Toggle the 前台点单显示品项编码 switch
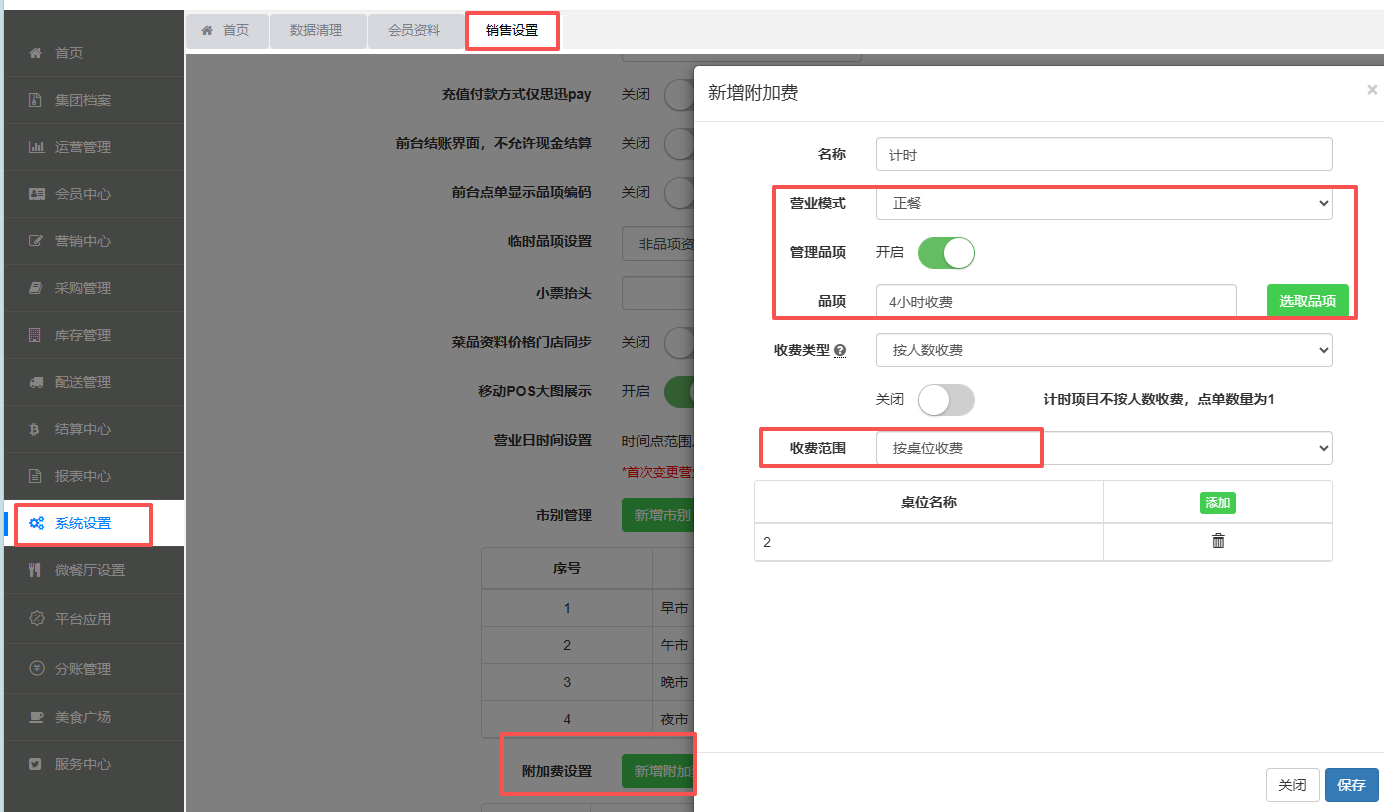The image size is (1384, 812). click(x=679, y=192)
